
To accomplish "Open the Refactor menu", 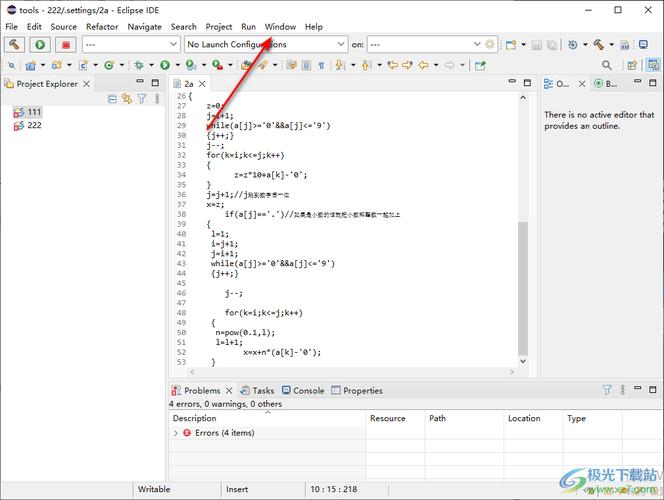I will click(x=102, y=27).
